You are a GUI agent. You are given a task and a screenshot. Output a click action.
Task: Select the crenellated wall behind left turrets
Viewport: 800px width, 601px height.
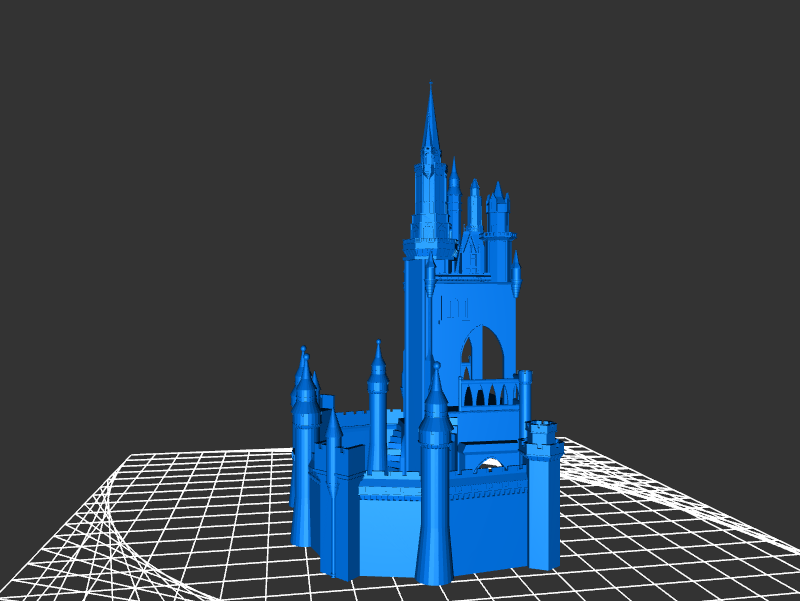tap(350, 418)
